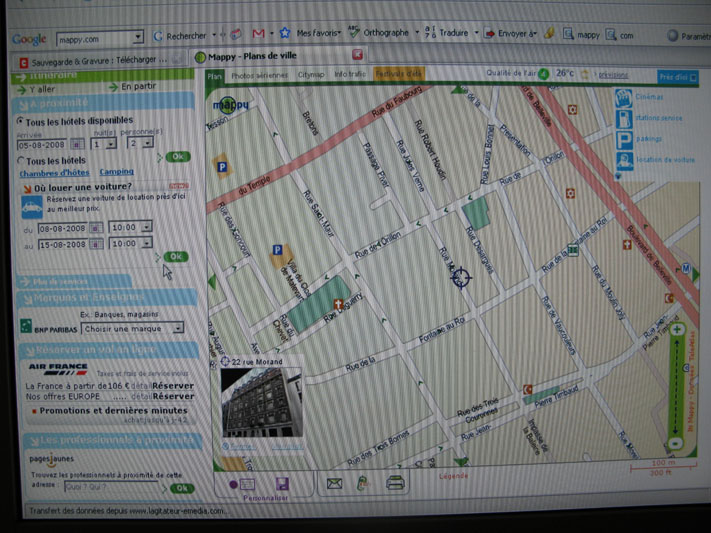711x533 pixels.
Task: Click the blue car rental icon
Action: pyautogui.click(x=32, y=207)
